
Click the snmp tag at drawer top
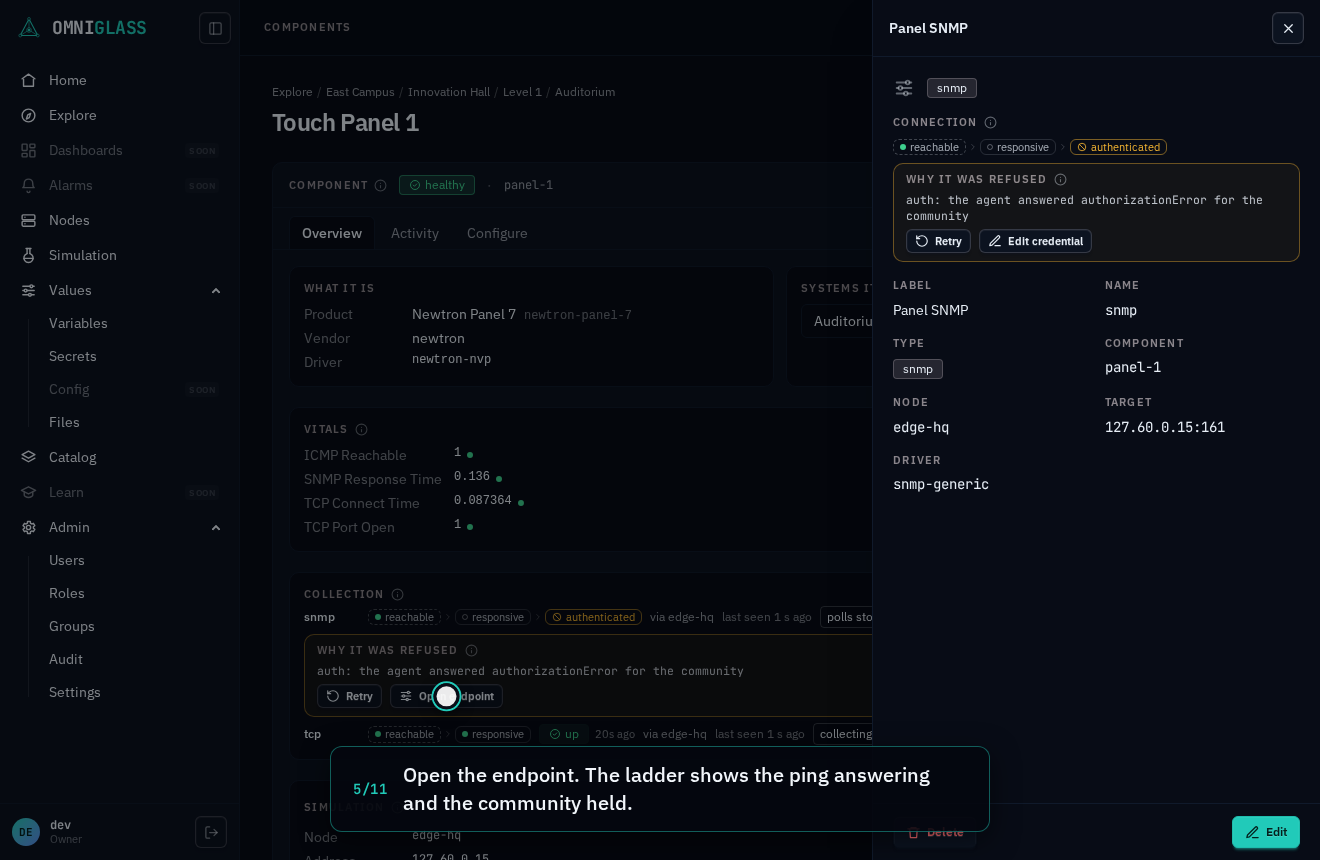(952, 88)
